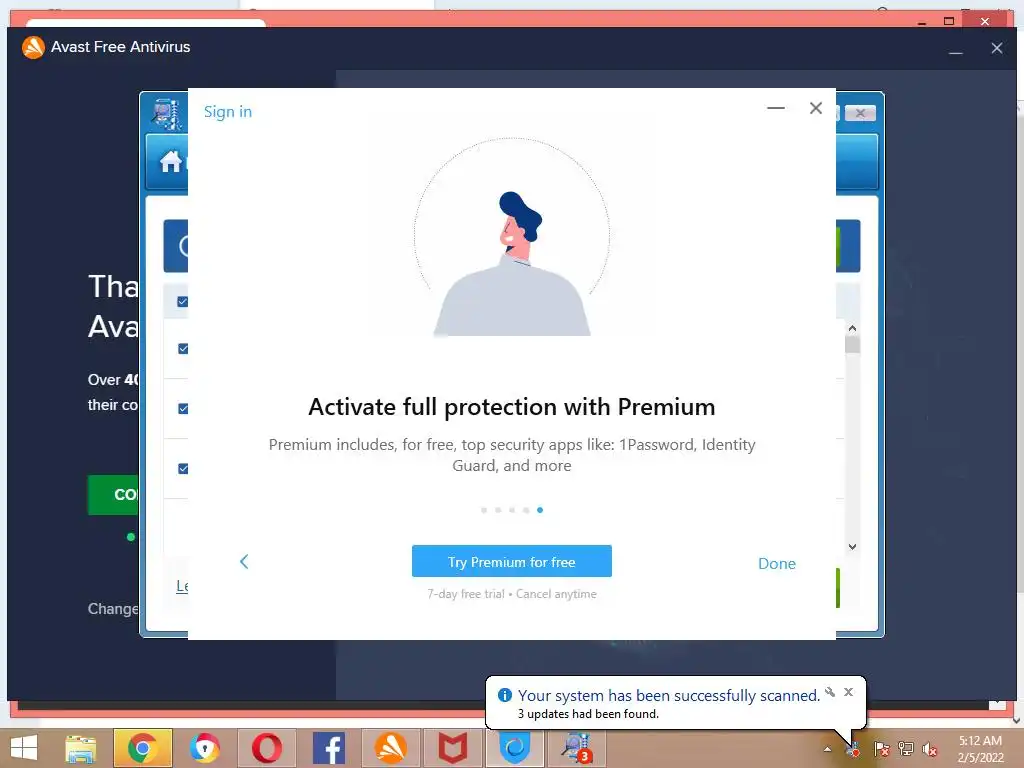This screenshot has height=768, width=1024.
Task: Open updater app with badge 3 on taskbar
Action: (577, 748)
